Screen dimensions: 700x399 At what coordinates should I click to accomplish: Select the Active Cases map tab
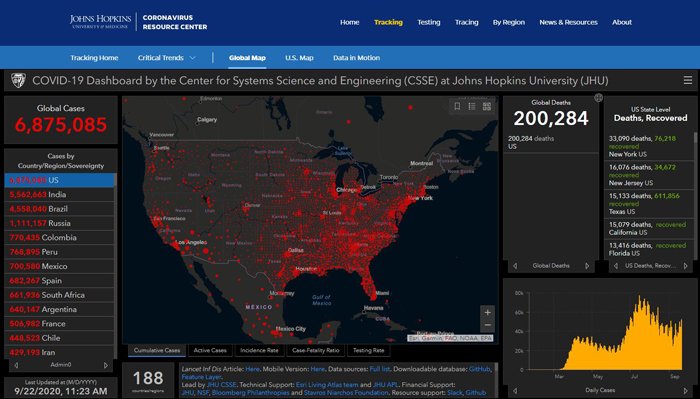210,351
